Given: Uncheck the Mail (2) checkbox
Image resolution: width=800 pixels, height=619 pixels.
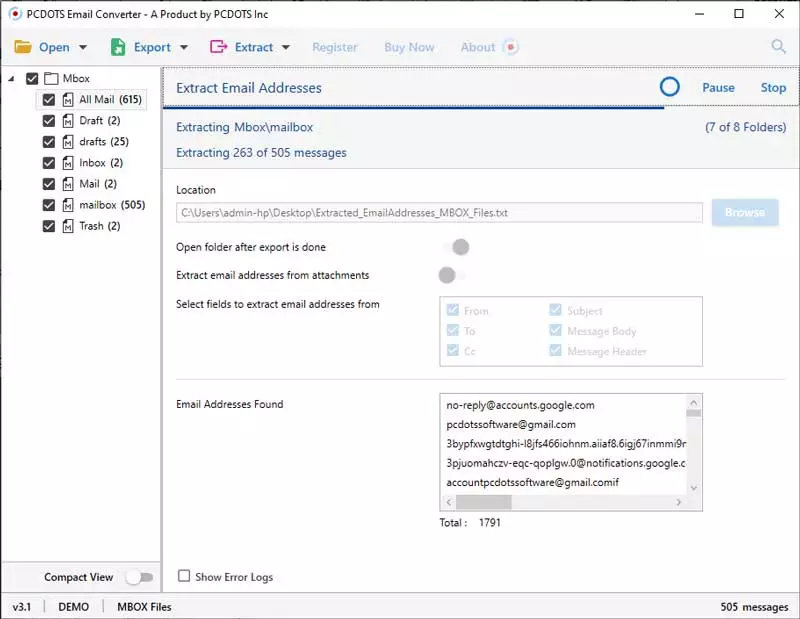Looking at the screenshot, I should 48,184.
